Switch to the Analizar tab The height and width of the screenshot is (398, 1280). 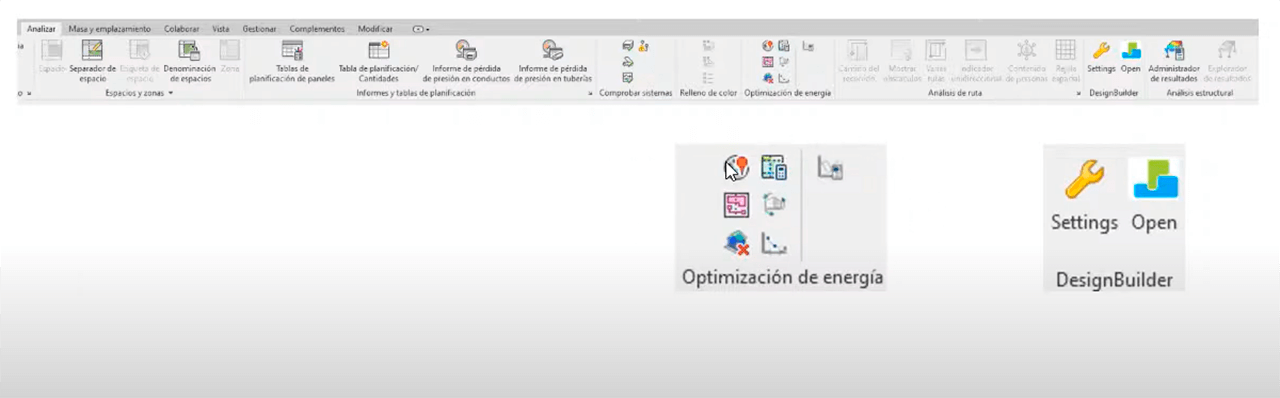pos(42,29)
